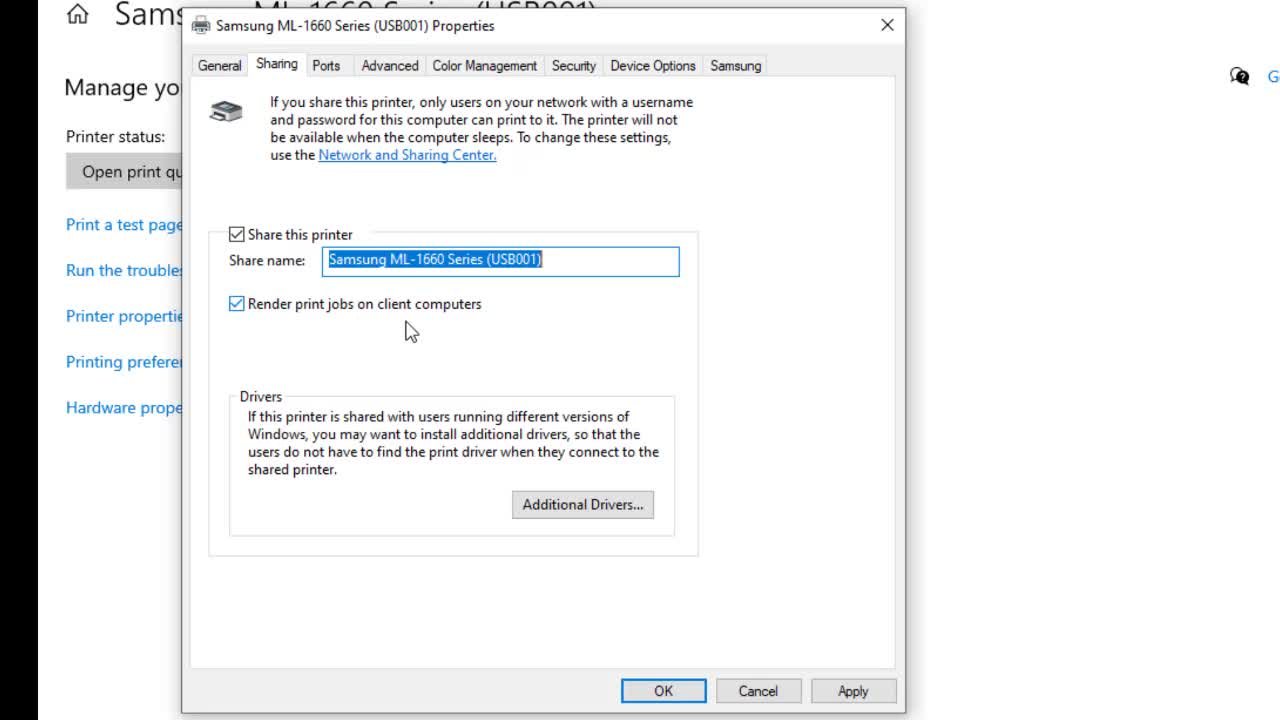
Task: Disable Render print jobs on client computers
Action: (236, 303)
